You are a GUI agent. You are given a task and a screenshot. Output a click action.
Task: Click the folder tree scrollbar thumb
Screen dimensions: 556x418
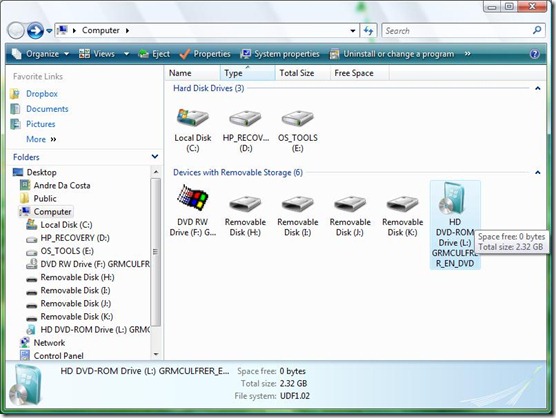point(156,252)
